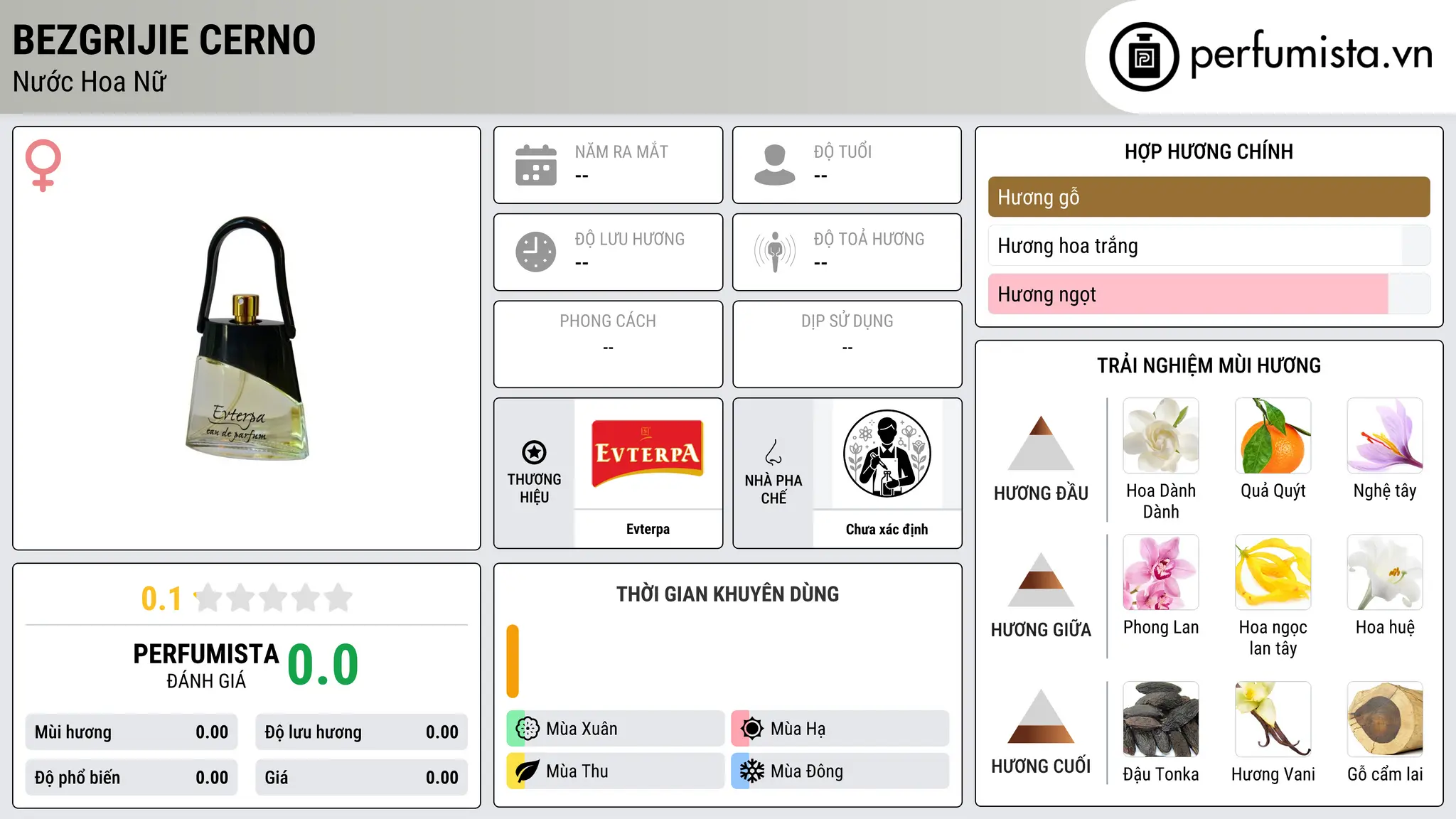The height and width of the screenshot is (819, 1456).
Task: Click the person icon beside Độ Tuổi
Action: [x=775, y=165]
